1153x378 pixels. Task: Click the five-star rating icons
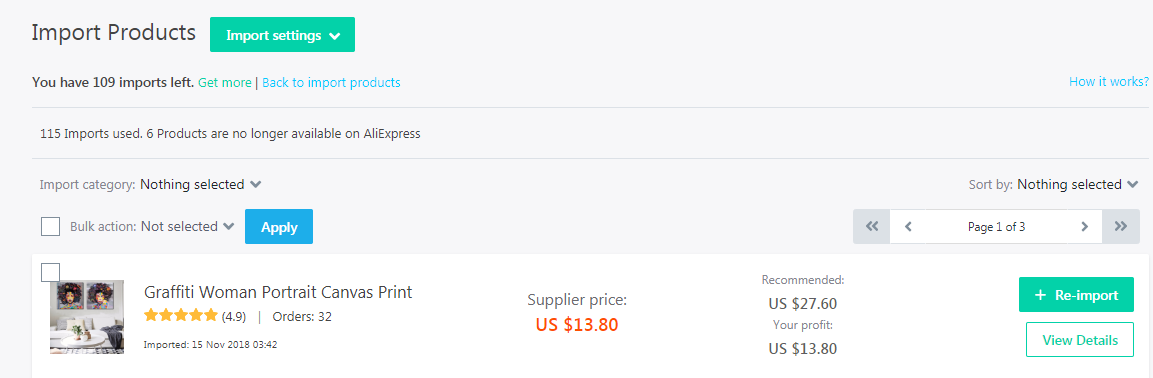coord(181,316)
